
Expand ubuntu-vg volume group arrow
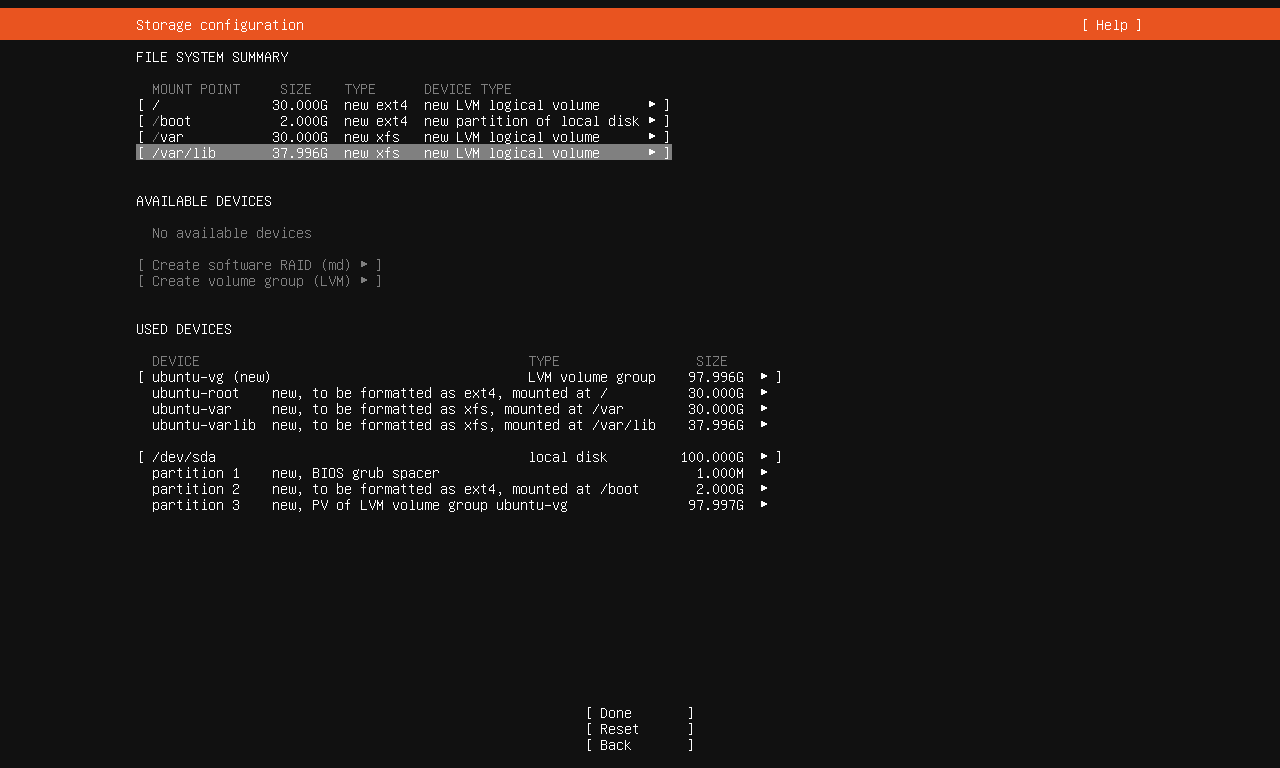764,377
